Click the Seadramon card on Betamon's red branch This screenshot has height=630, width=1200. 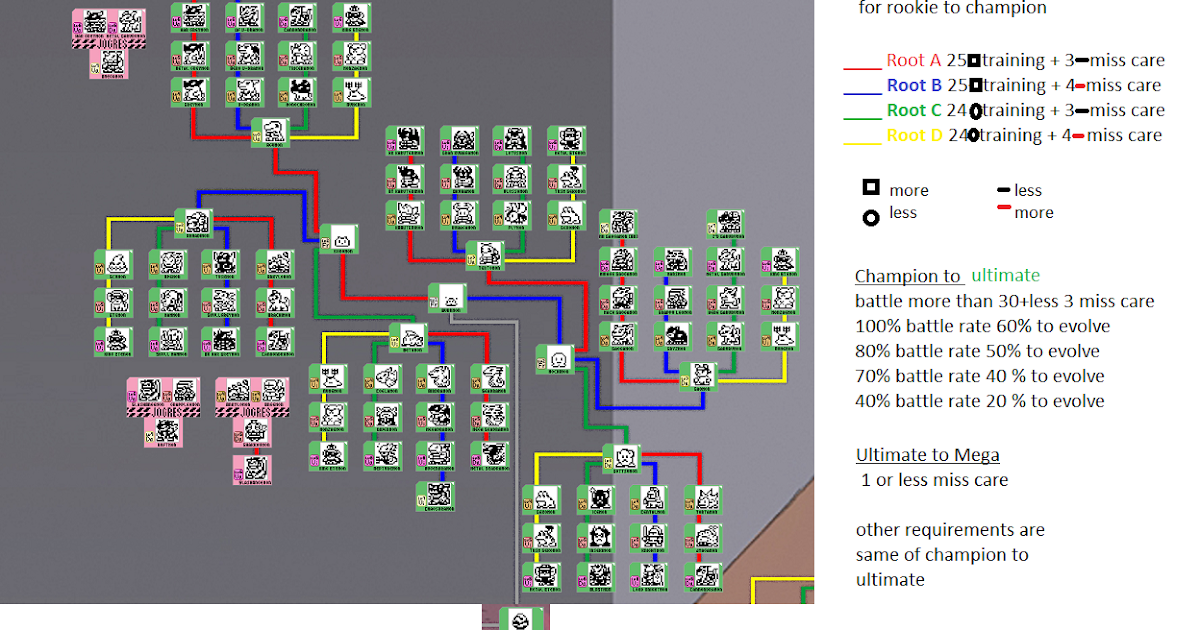(490, 378)
